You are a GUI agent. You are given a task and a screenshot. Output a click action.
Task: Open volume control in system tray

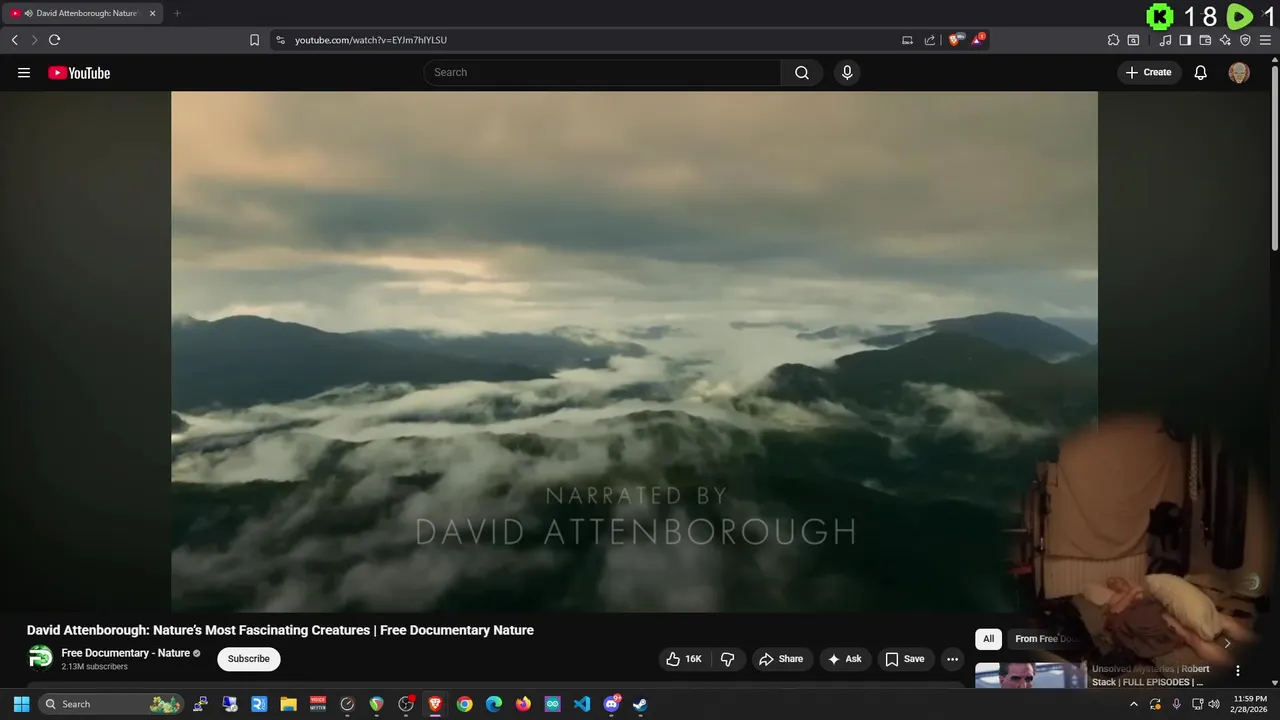1214,704
